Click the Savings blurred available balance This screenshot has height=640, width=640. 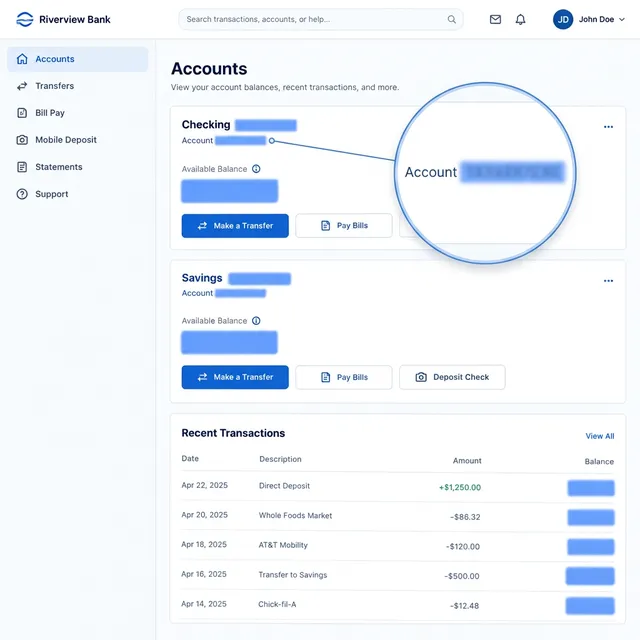pyautogui.click(x=229, y=342)
